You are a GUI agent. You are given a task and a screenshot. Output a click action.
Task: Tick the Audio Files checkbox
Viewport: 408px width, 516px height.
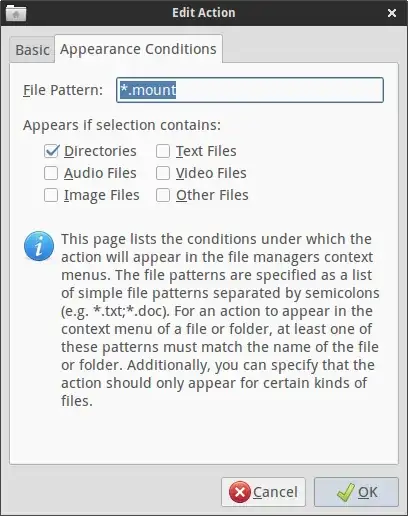[51, 173]
